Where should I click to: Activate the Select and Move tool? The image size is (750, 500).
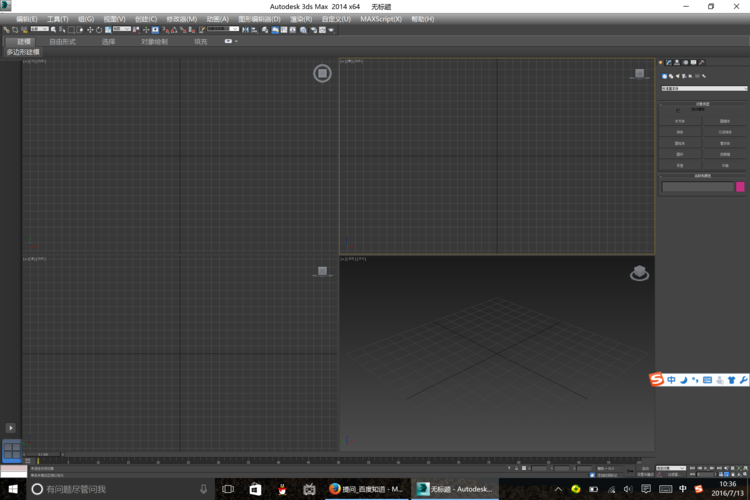click(x=90, y=30)
